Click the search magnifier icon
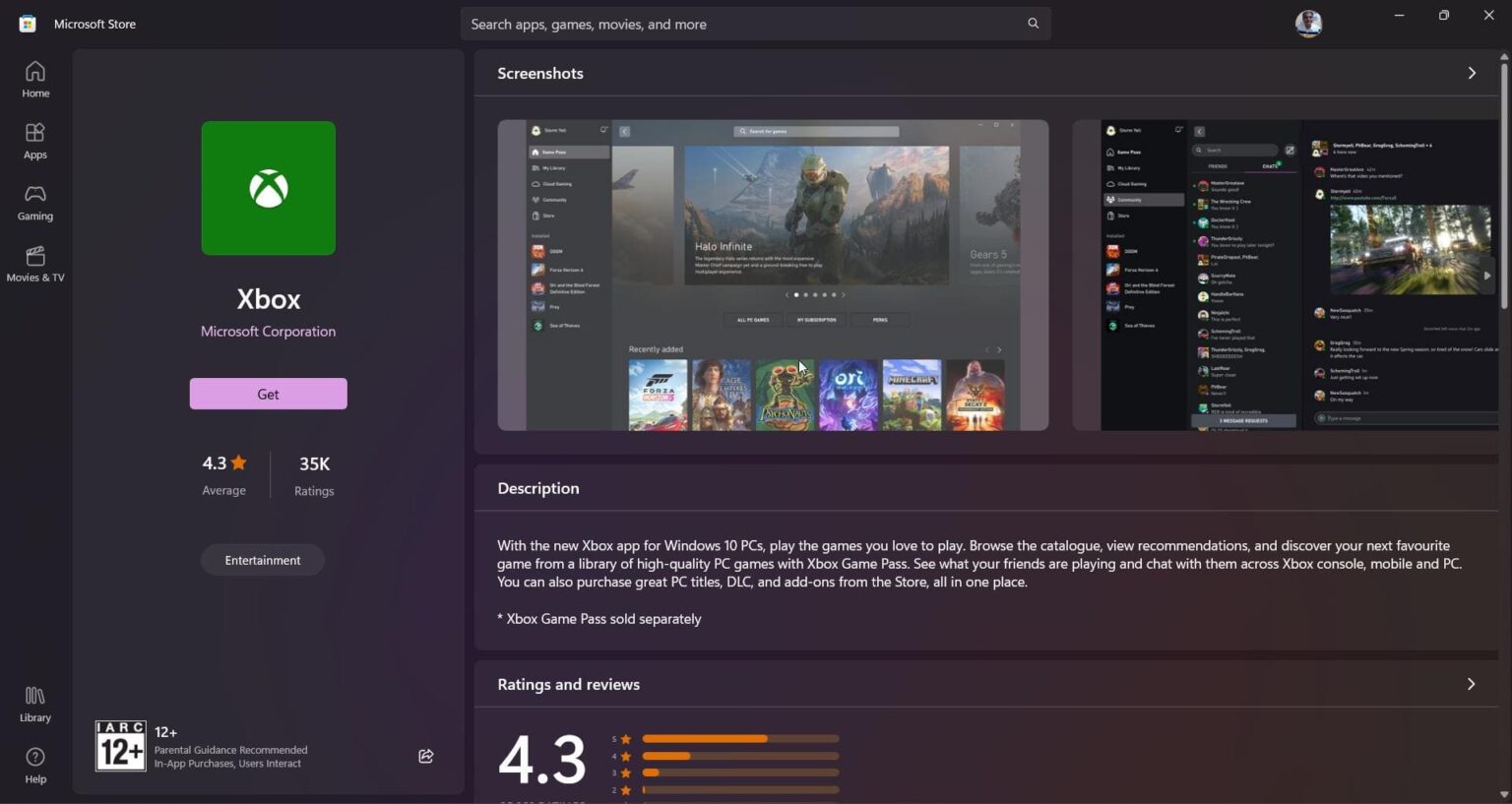Image resolution: width=1512 pixels, height=804 pixels. tap(1032, 23)
